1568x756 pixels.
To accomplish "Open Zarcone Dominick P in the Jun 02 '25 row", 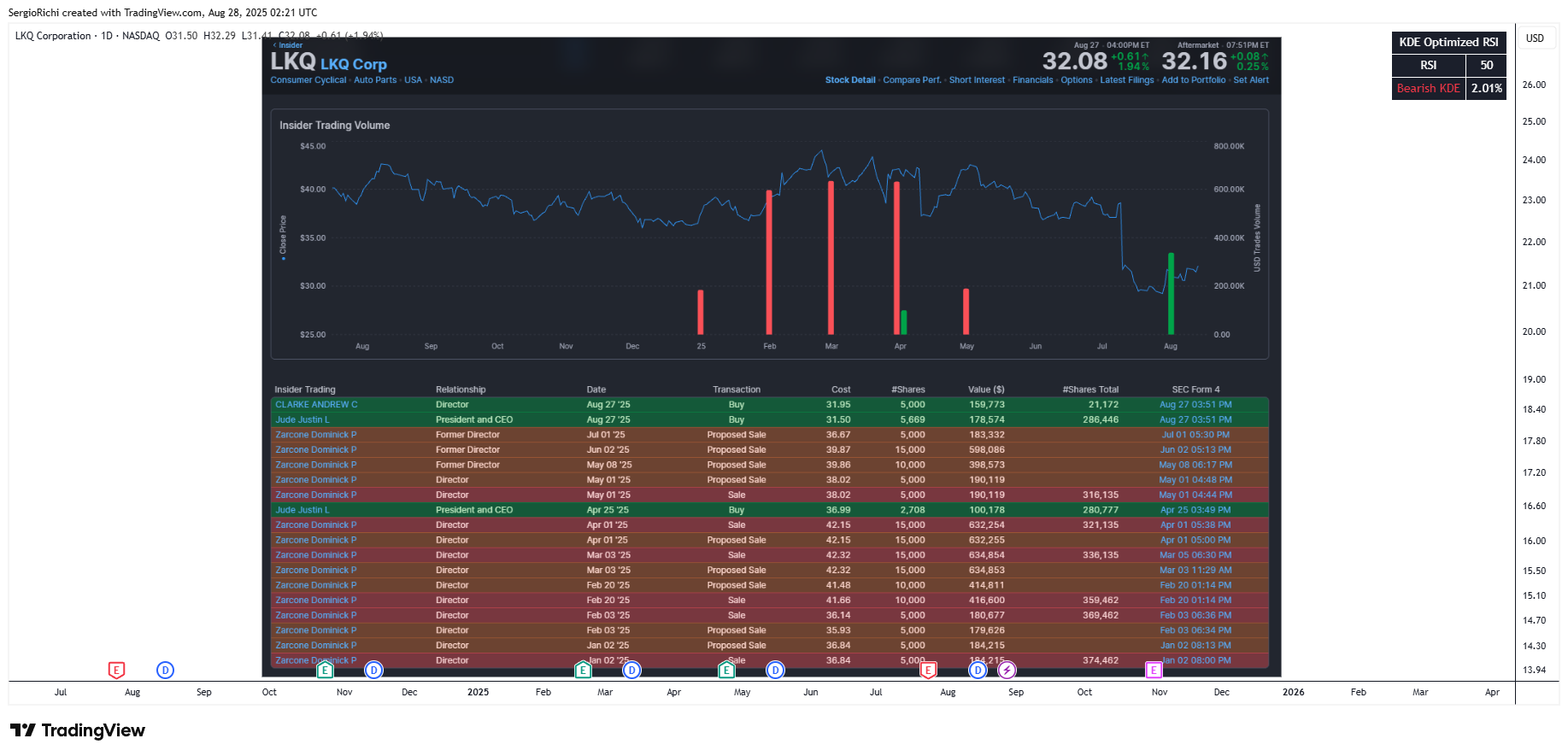I will coord(316,450).
